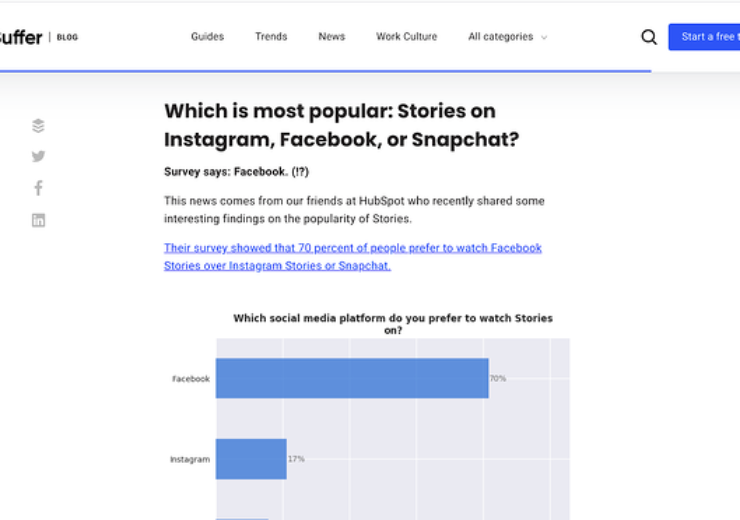Viewport: 740px width, 520px height.
Task: Open the Work Culture category
Action: pos(406,37)
